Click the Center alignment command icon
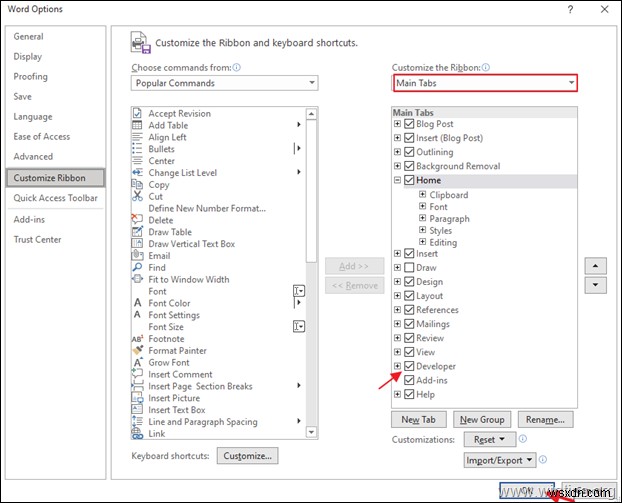Screen dimensions: 622x503 point(137,161)
